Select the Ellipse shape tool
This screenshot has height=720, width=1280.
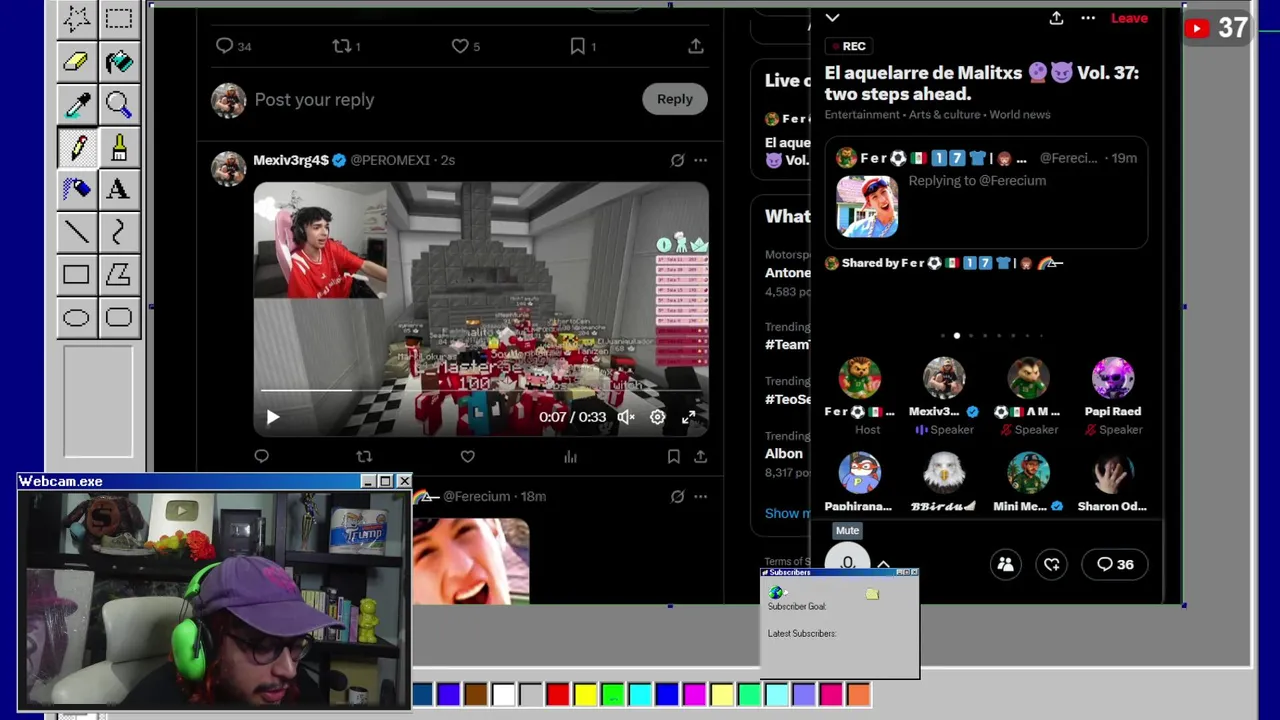tap(76, 318)
